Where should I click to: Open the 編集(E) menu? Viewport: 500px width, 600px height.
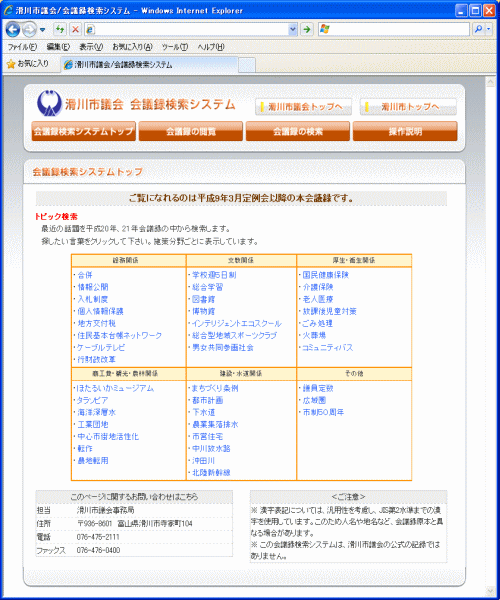point(58,47)
